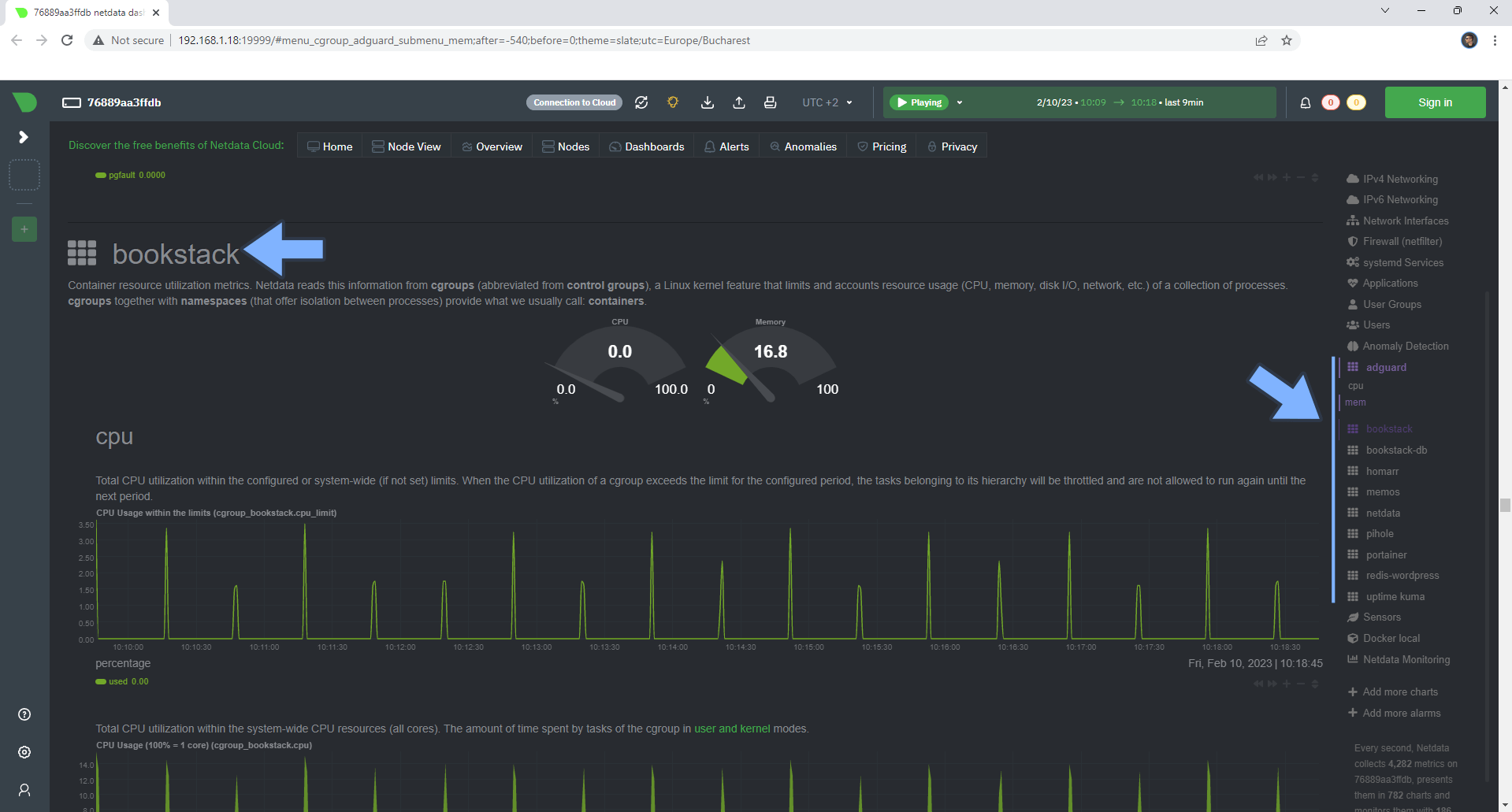
Task: Click Discover the free benefits of Netdata Cloud
Action: pos(176,145)
